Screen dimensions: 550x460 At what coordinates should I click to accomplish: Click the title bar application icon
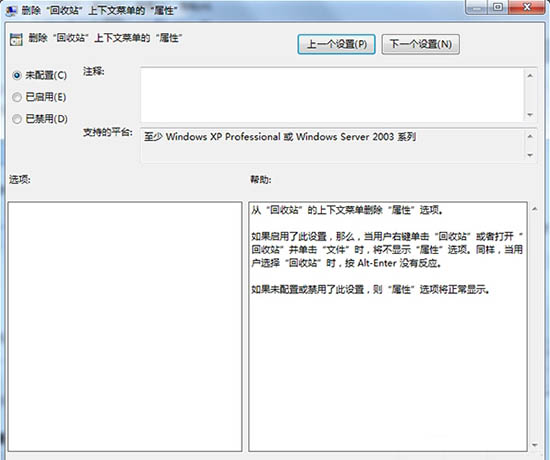[x=11, y=11]
